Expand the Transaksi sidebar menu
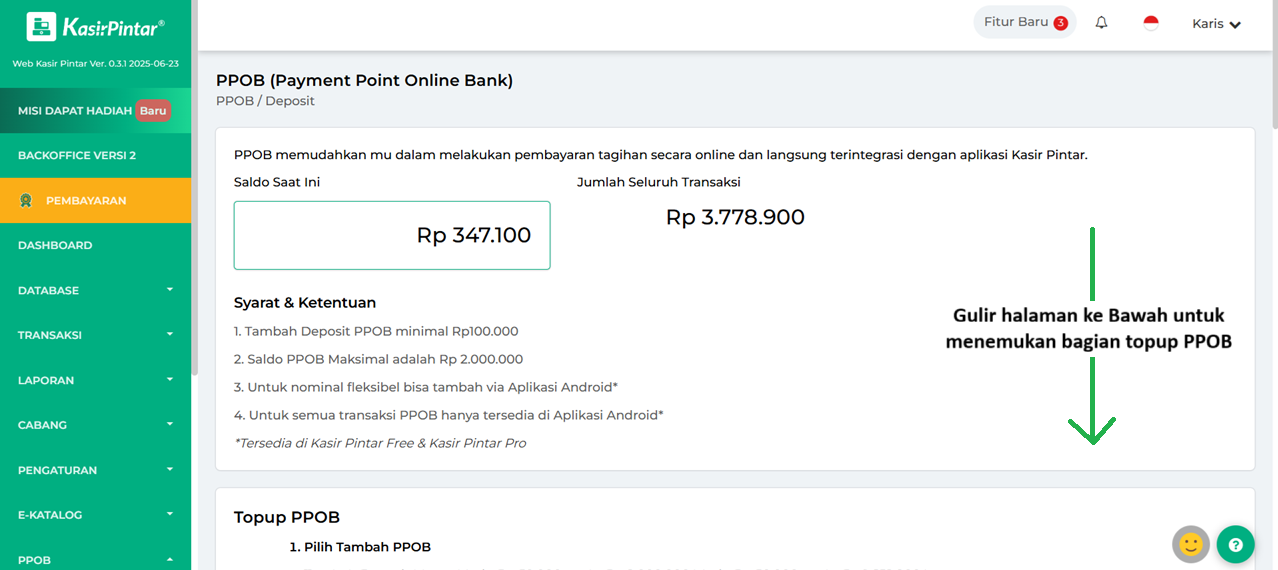1278x570 pixels. (169, 335)
